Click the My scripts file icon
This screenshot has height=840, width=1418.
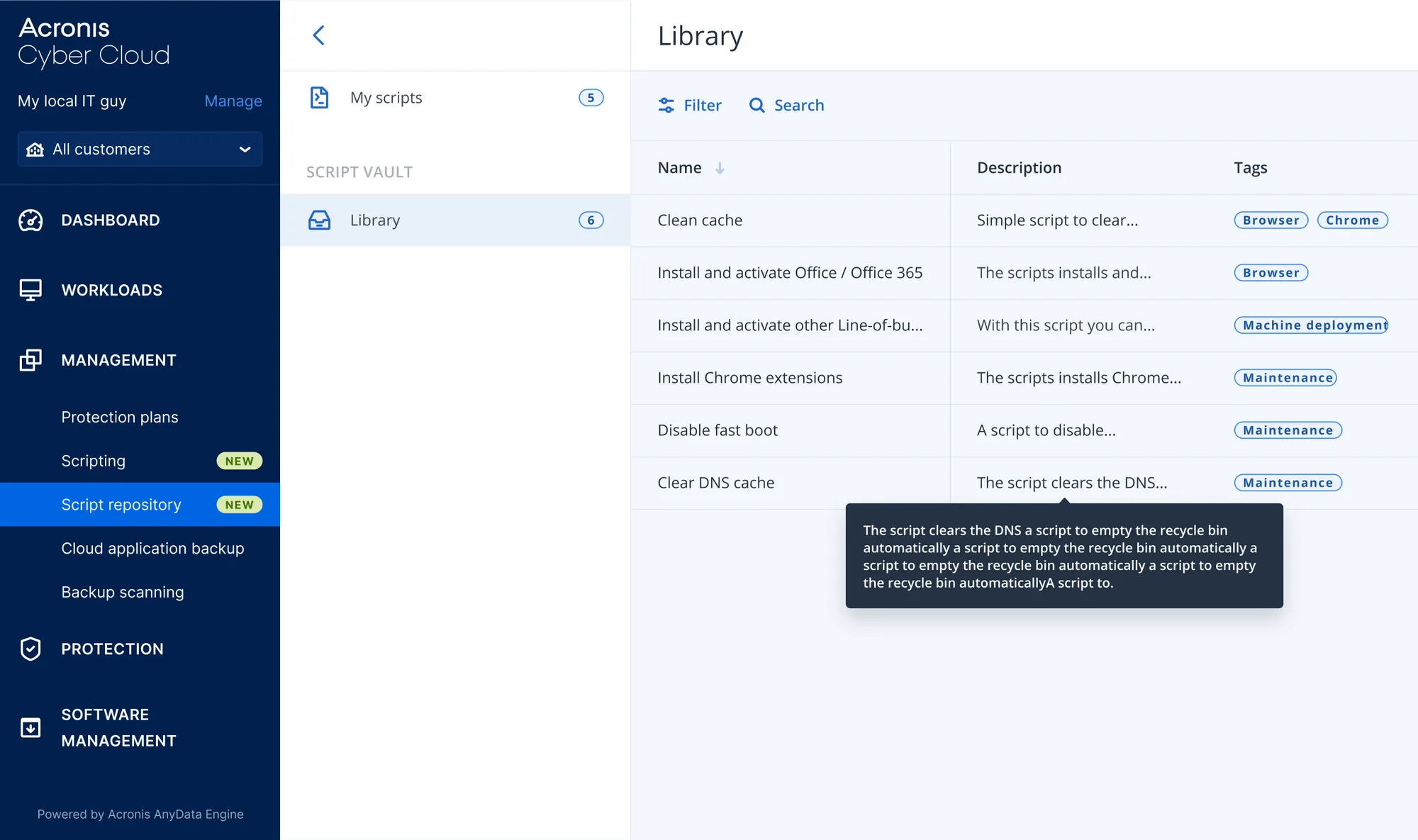point(319,98)
